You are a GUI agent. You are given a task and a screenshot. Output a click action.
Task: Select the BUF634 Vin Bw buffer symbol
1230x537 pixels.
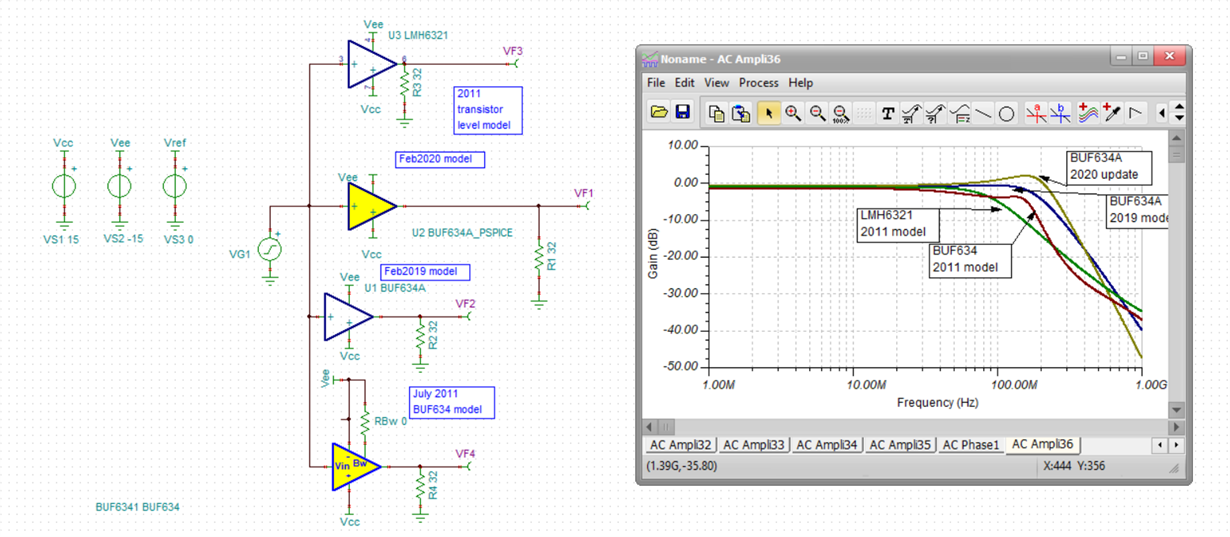[x=356, y=467]
